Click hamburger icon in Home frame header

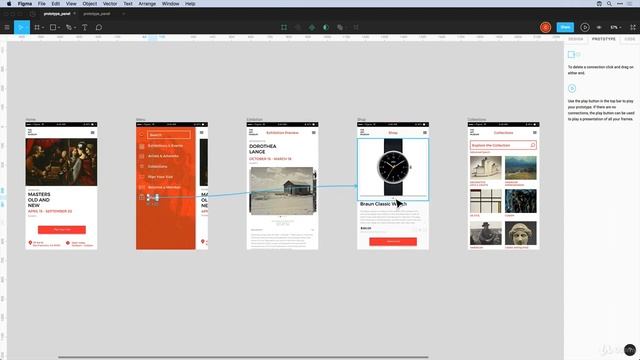pyautogui.click(x=92, y=133)
